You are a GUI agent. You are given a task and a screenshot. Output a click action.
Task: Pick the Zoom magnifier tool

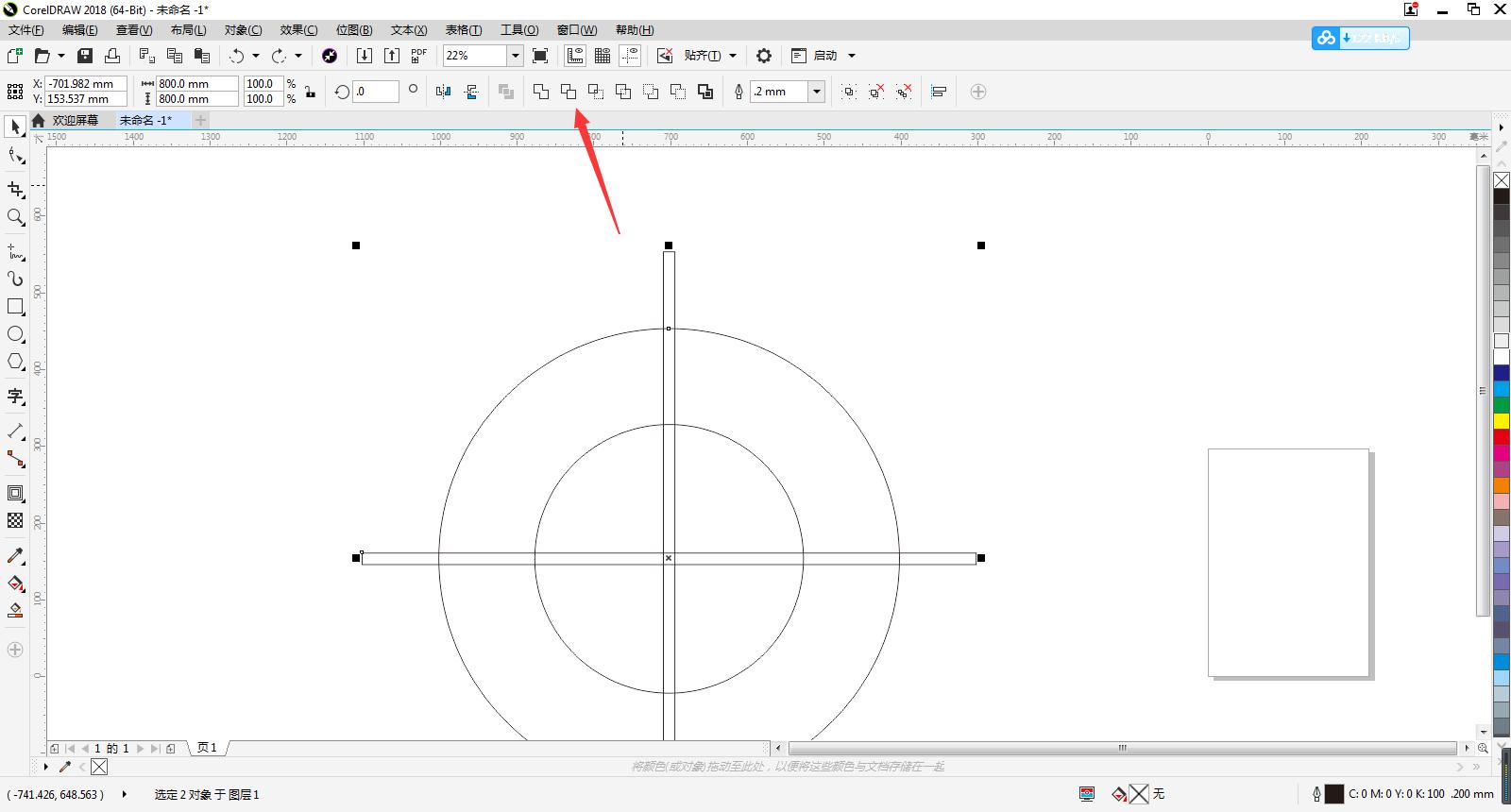click(x=15, y=217)
